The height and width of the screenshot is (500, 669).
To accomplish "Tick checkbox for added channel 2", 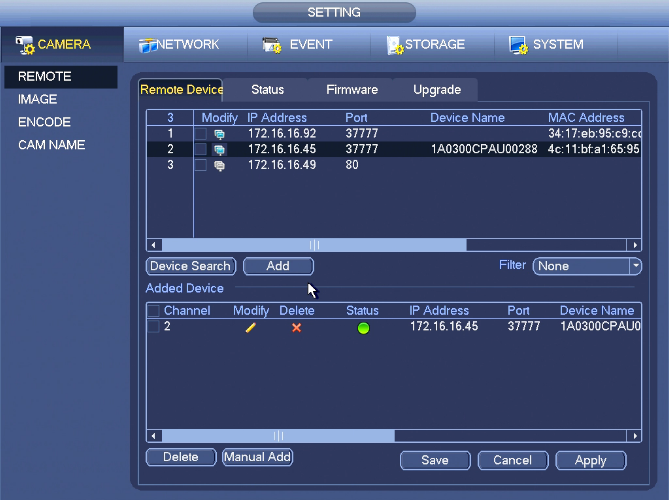I will tap(153, 327).
